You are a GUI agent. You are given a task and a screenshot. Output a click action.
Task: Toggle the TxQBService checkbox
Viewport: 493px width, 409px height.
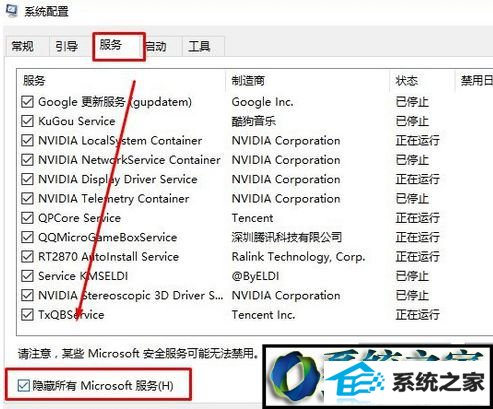coord(27,314)
